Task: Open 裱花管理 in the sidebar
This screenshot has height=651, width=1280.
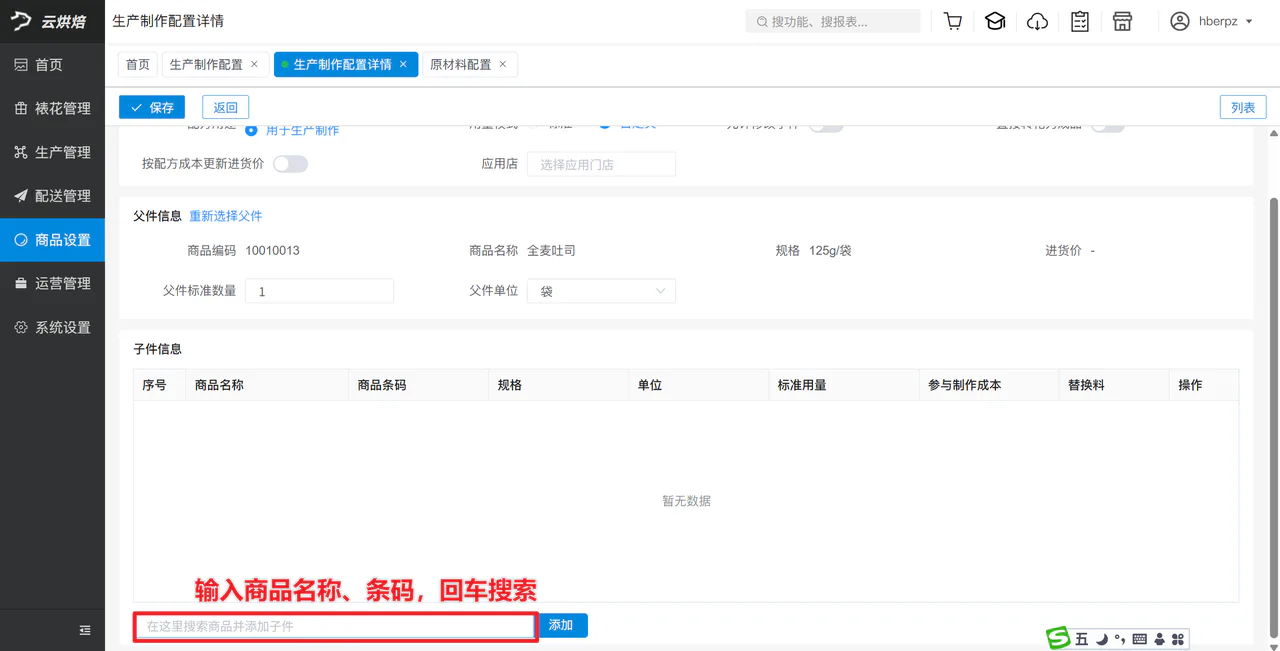Action: tap(52, 108)
